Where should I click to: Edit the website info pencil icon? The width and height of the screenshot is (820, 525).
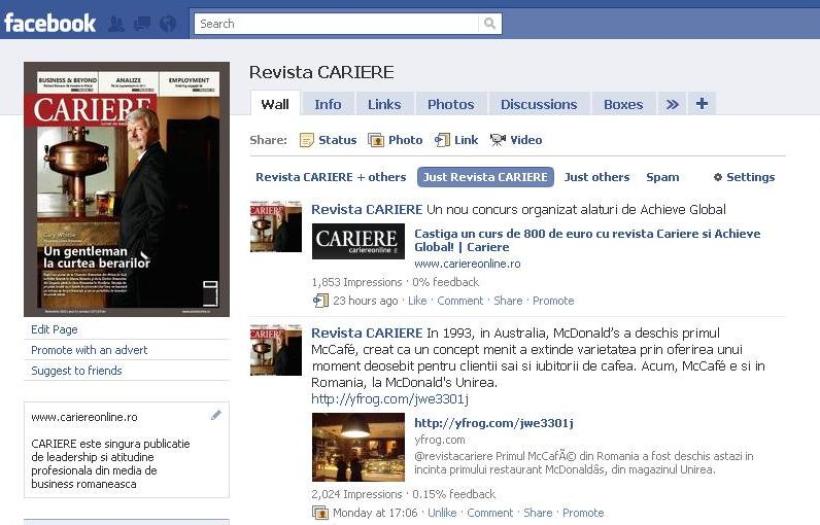pos(216,415)
